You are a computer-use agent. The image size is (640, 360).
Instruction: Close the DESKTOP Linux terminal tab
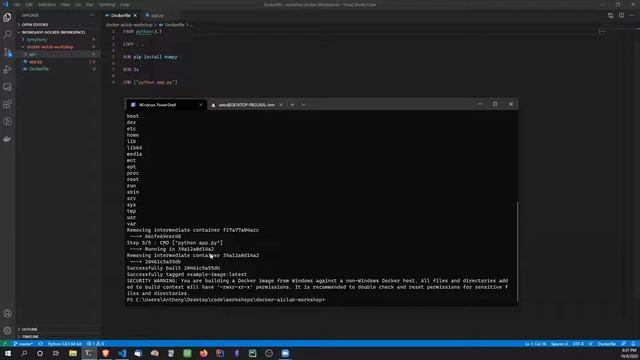281,104
